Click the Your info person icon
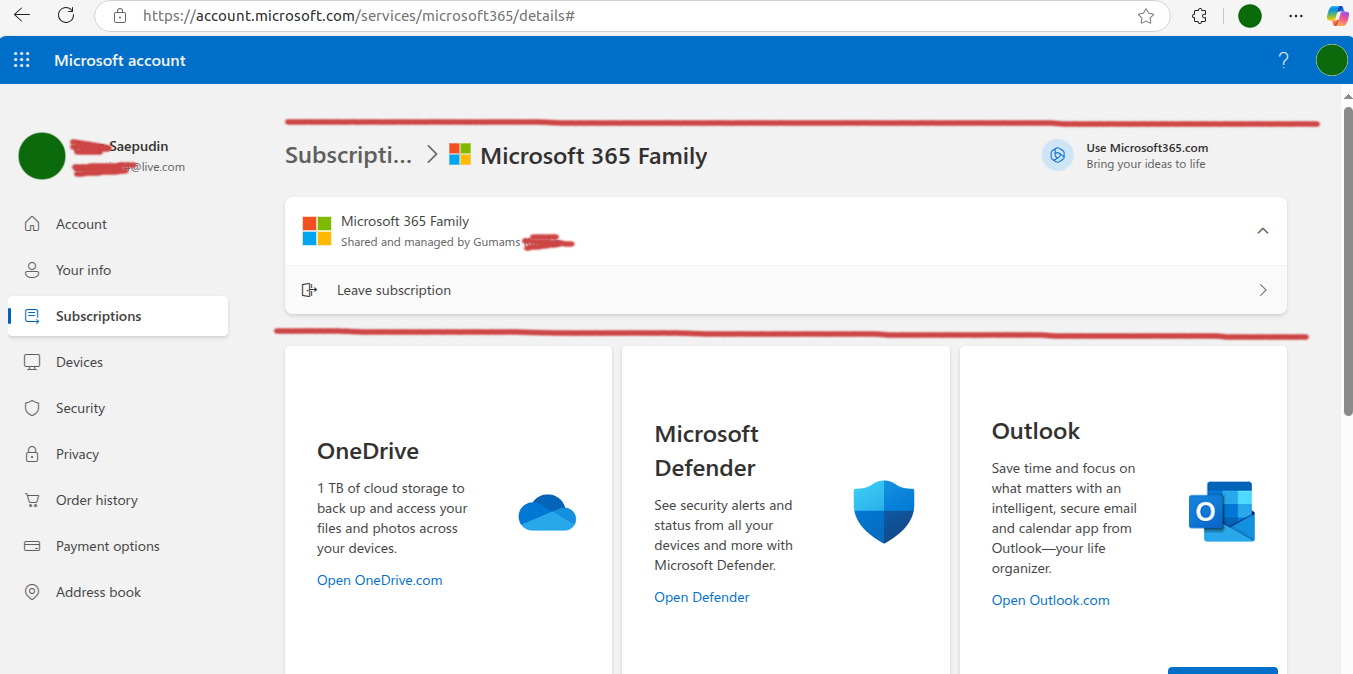The image size is (1353, 674). pyautogui.click(x=32, y=270)
